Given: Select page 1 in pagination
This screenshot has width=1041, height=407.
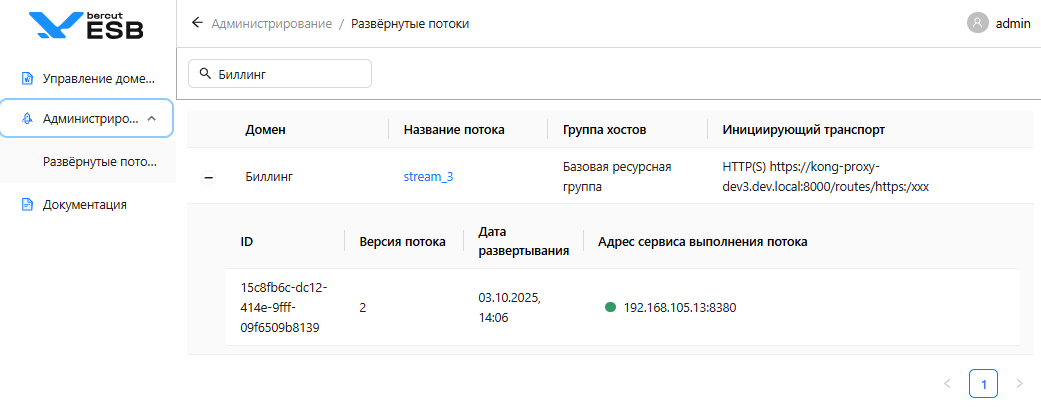Looking at the screenshot, I should (983, 383).
